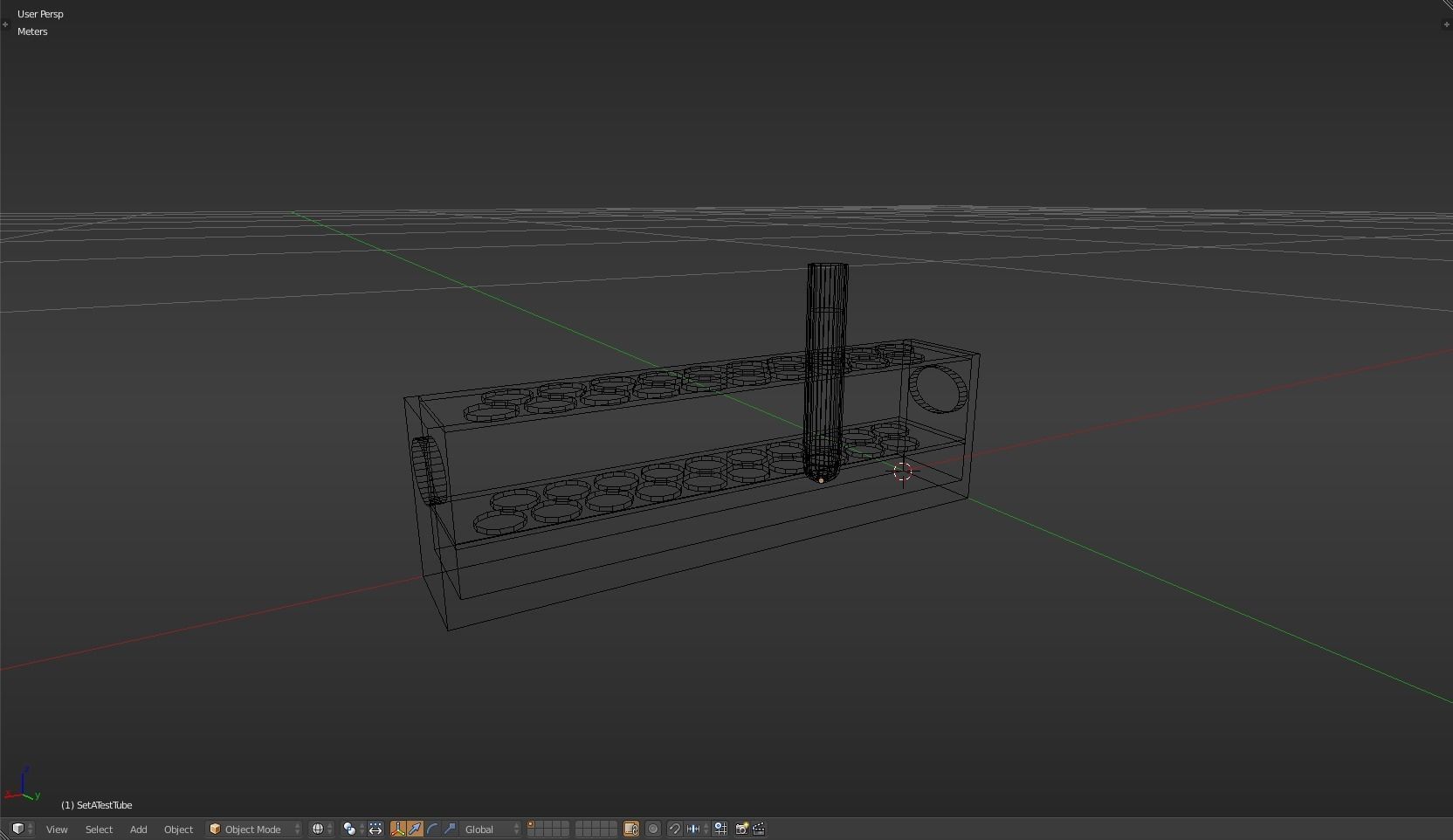This screenshot has width=1453, height=840.
Task: Open the Object Mode dropdown
Action: [x=254, y=829]
